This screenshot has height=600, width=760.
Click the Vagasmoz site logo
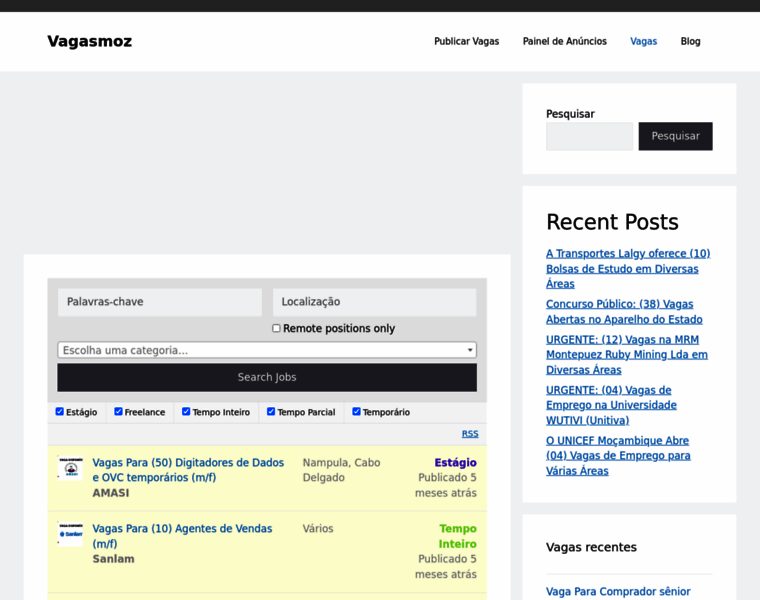pos(89,41)
